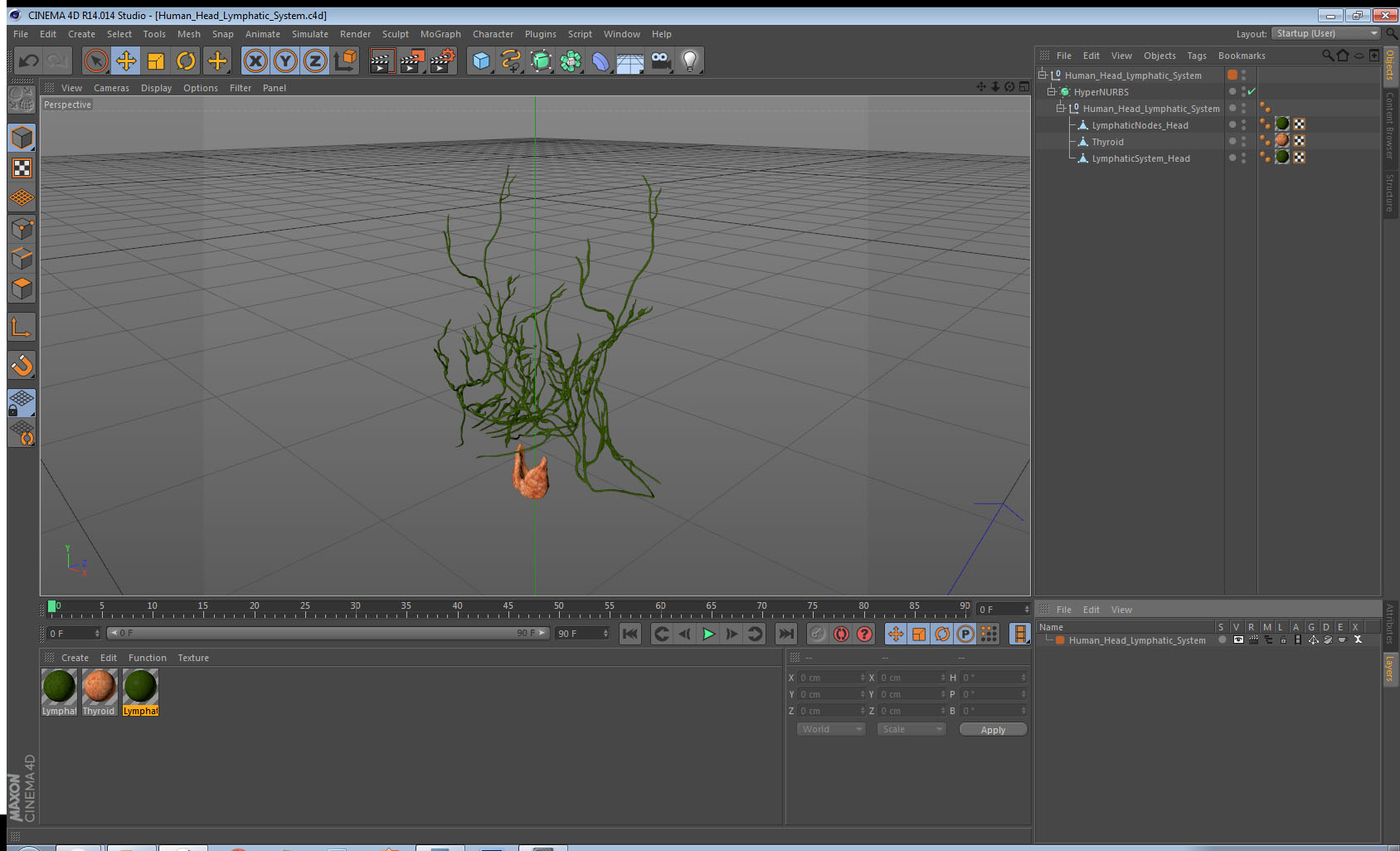The image size is (1400, 851).
Task: Open the MoGraph menu
Action: coord(440,34)
